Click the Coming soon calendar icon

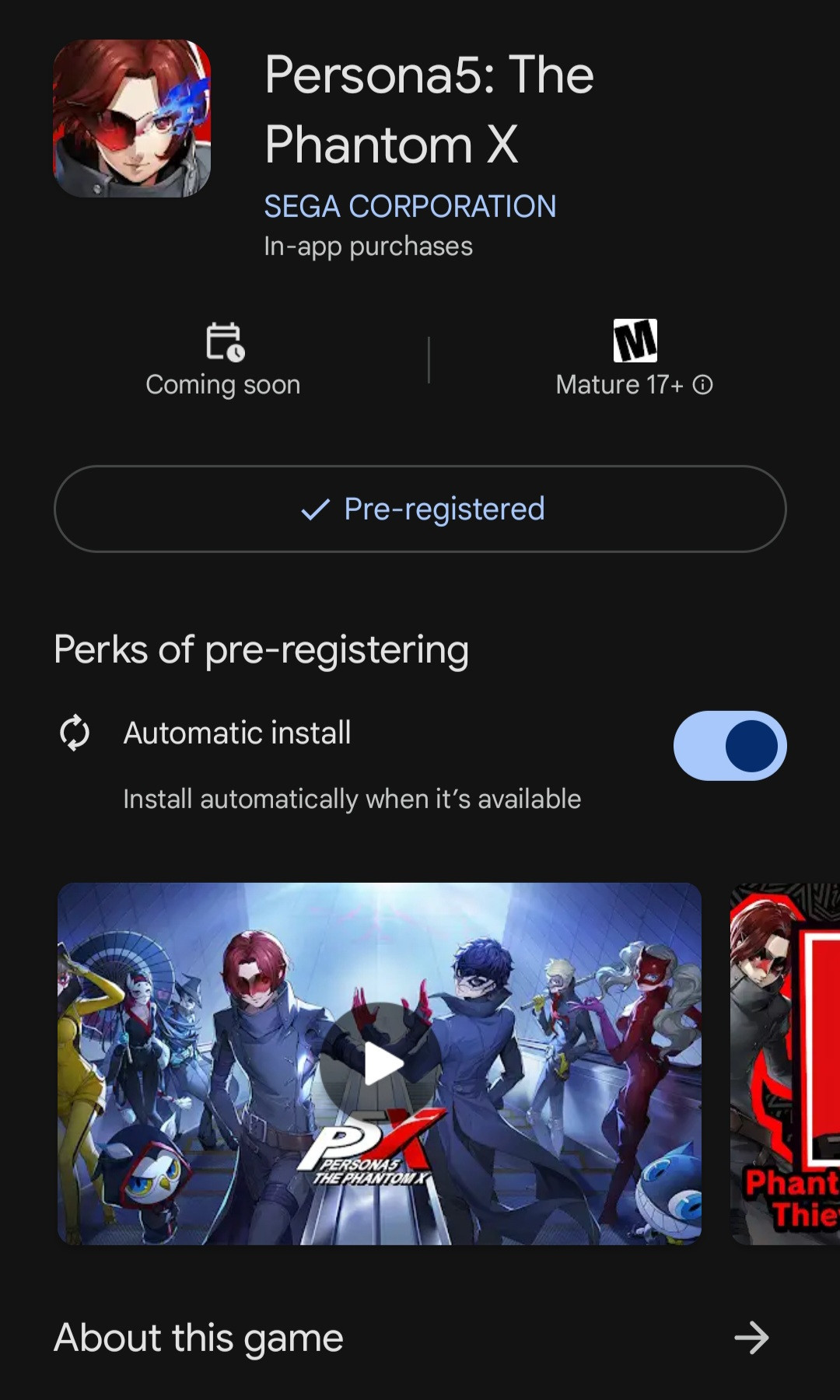(225, 342)
